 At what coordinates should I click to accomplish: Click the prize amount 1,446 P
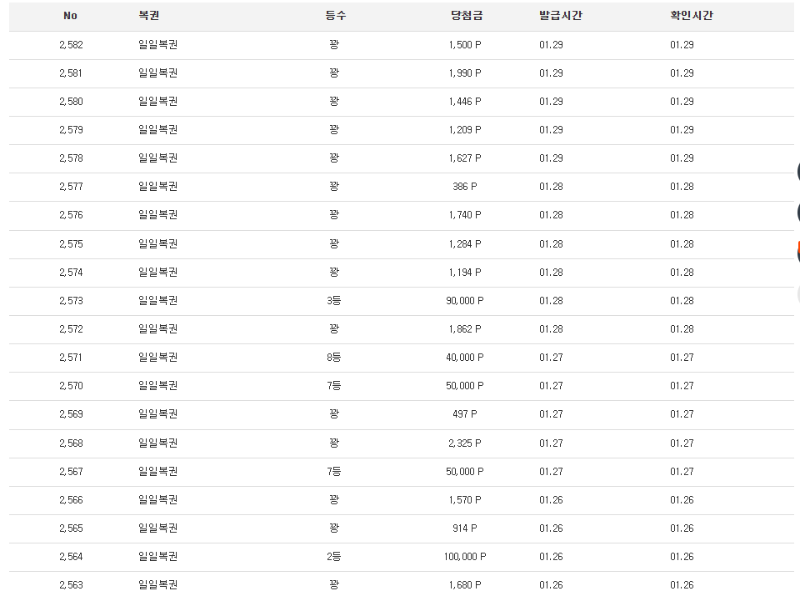click(x=465, y=102)
